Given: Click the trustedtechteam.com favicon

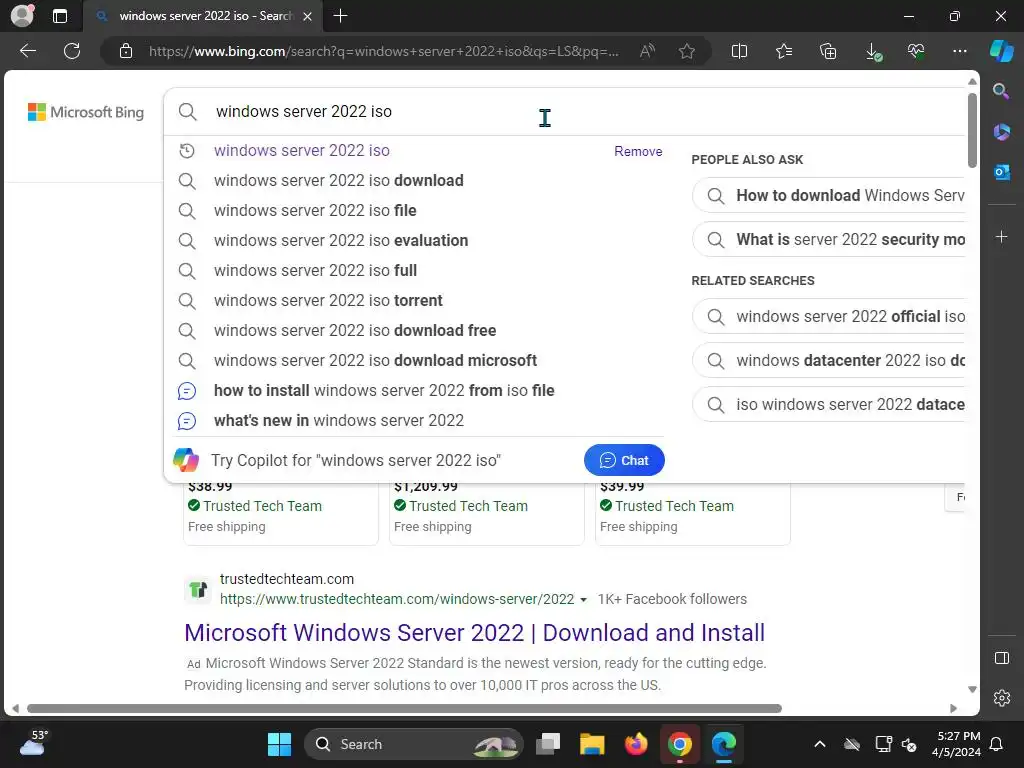Looking at the screenshot, I should click(x=198, y=590).
